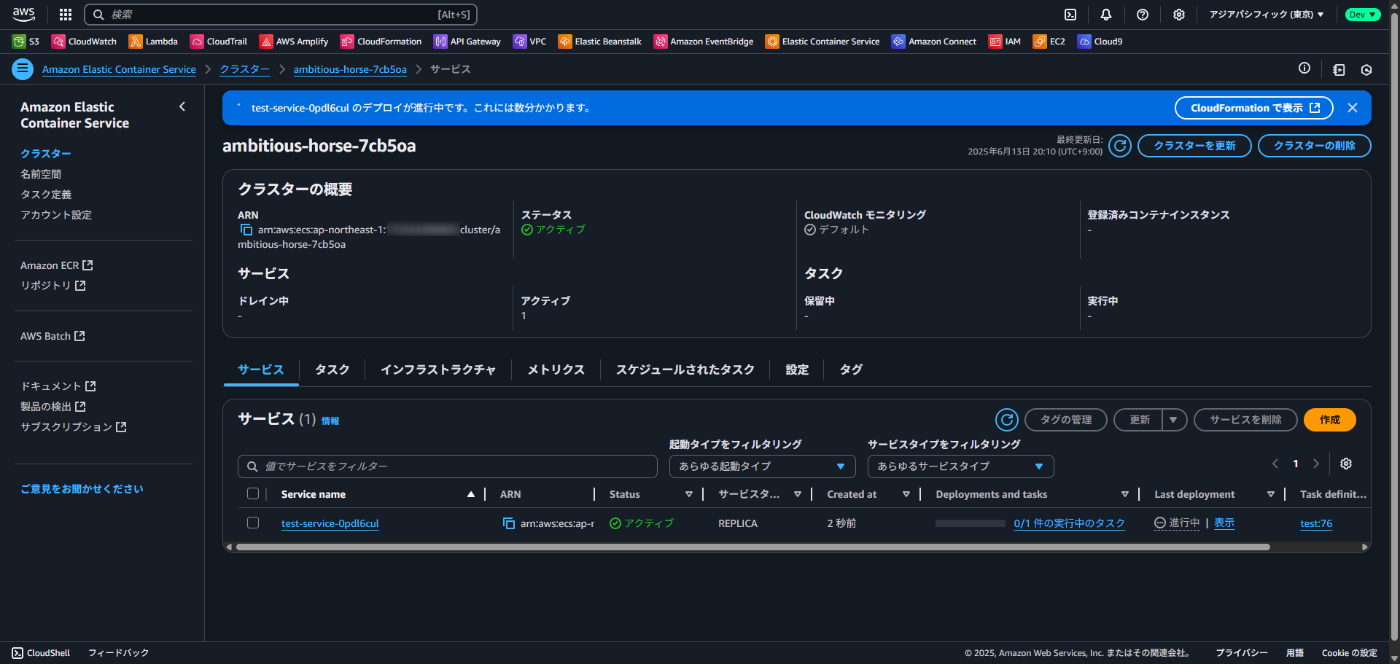Click the クラスターを更新 button

pyautogui.click(x=1194, y=146)
